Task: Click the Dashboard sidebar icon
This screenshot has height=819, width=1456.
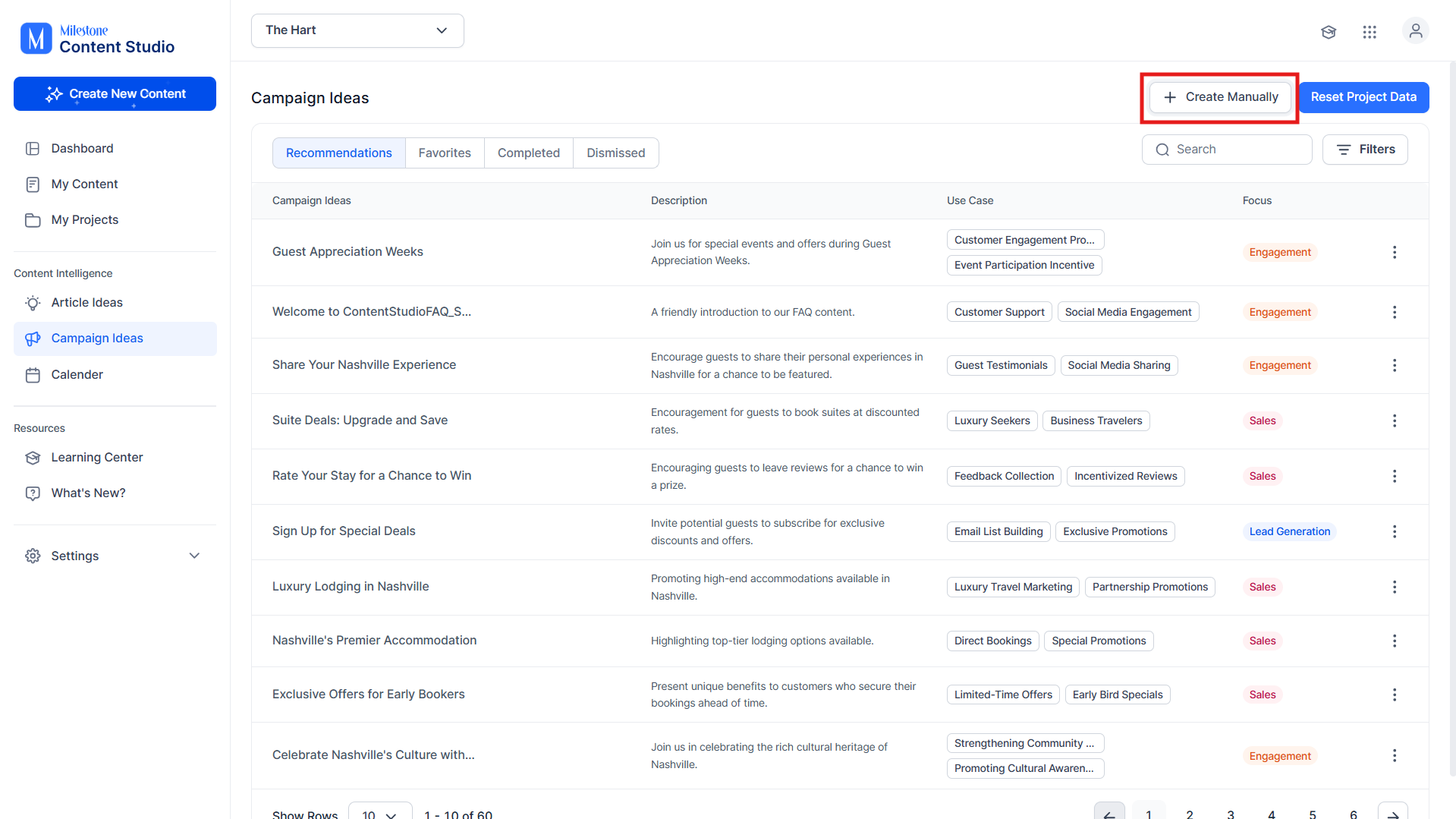Action: click(x=33, y=149)
